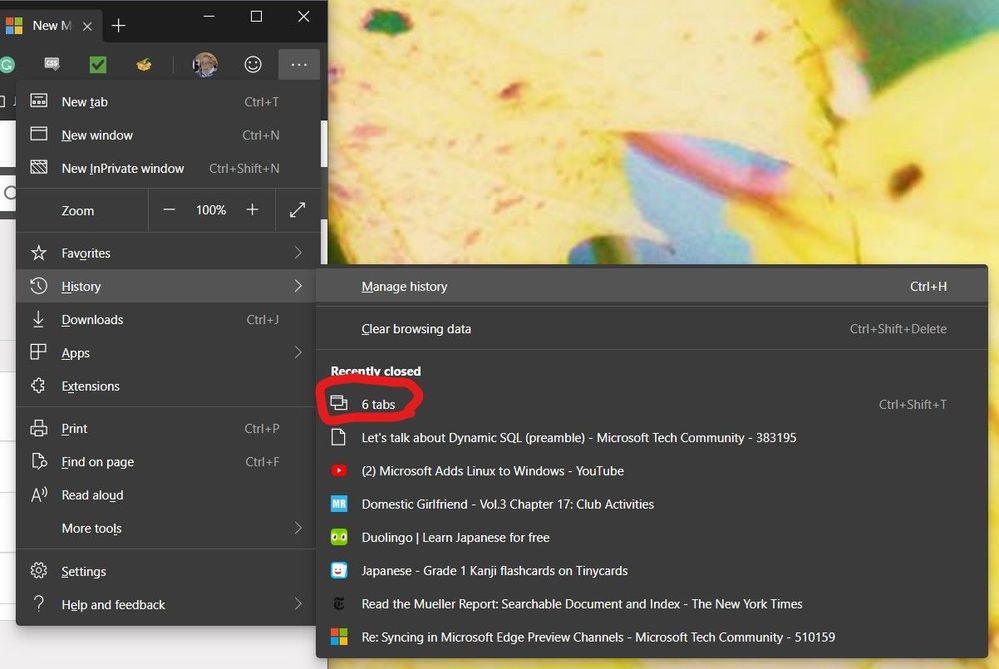Click the CSS speech-bubble extension icon
The image size is (999, 669).
52,64
